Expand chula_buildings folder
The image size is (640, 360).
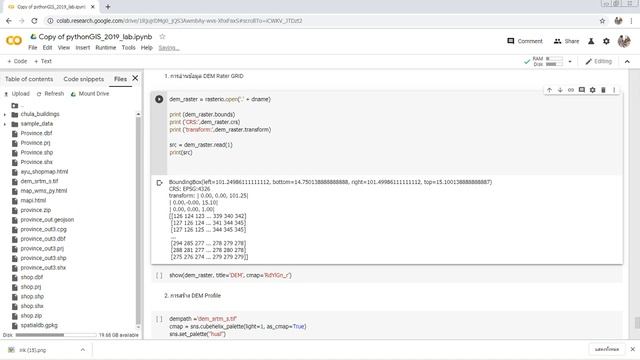(x=5, y=114)
